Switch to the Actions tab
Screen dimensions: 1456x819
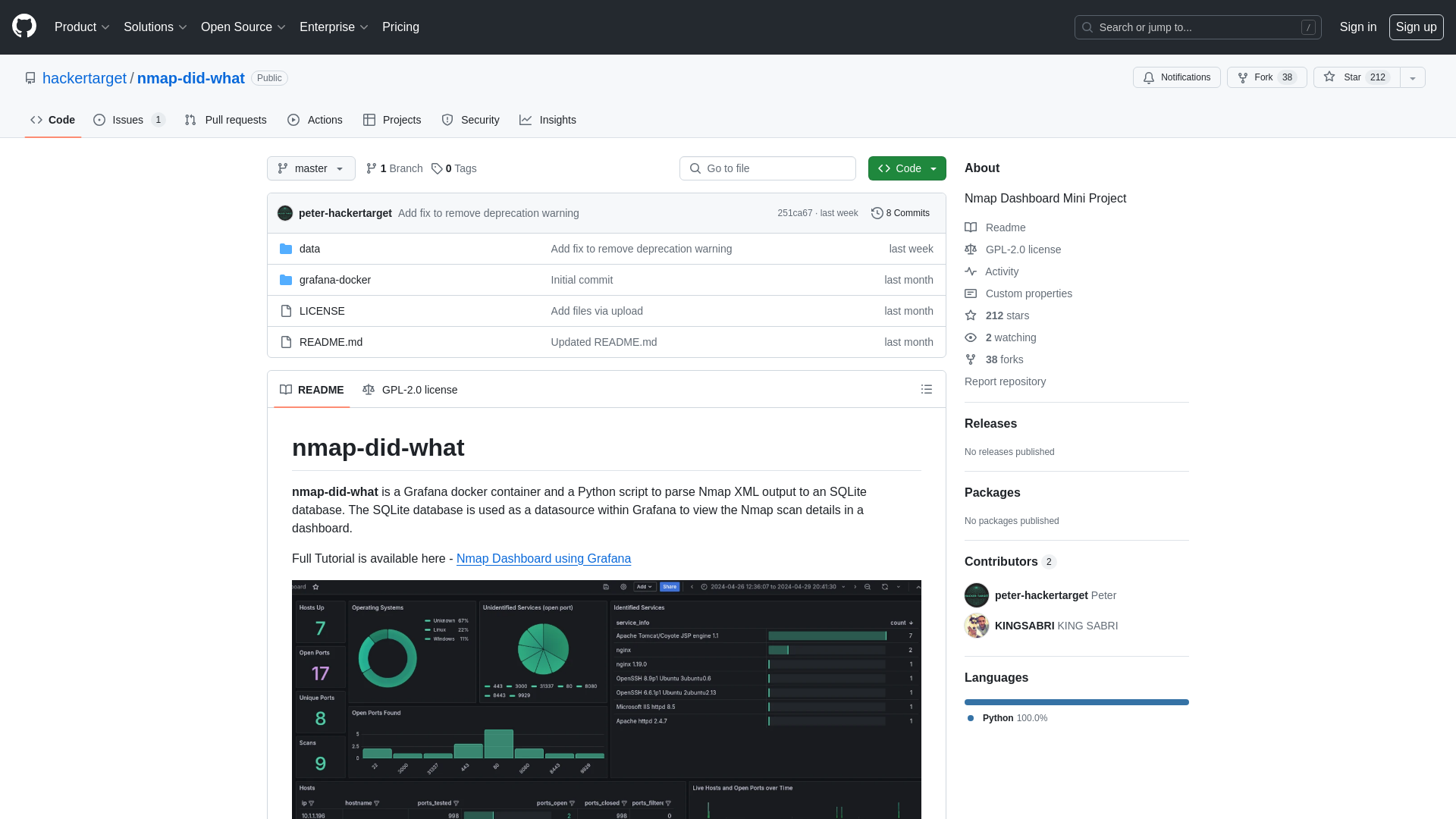315,120
